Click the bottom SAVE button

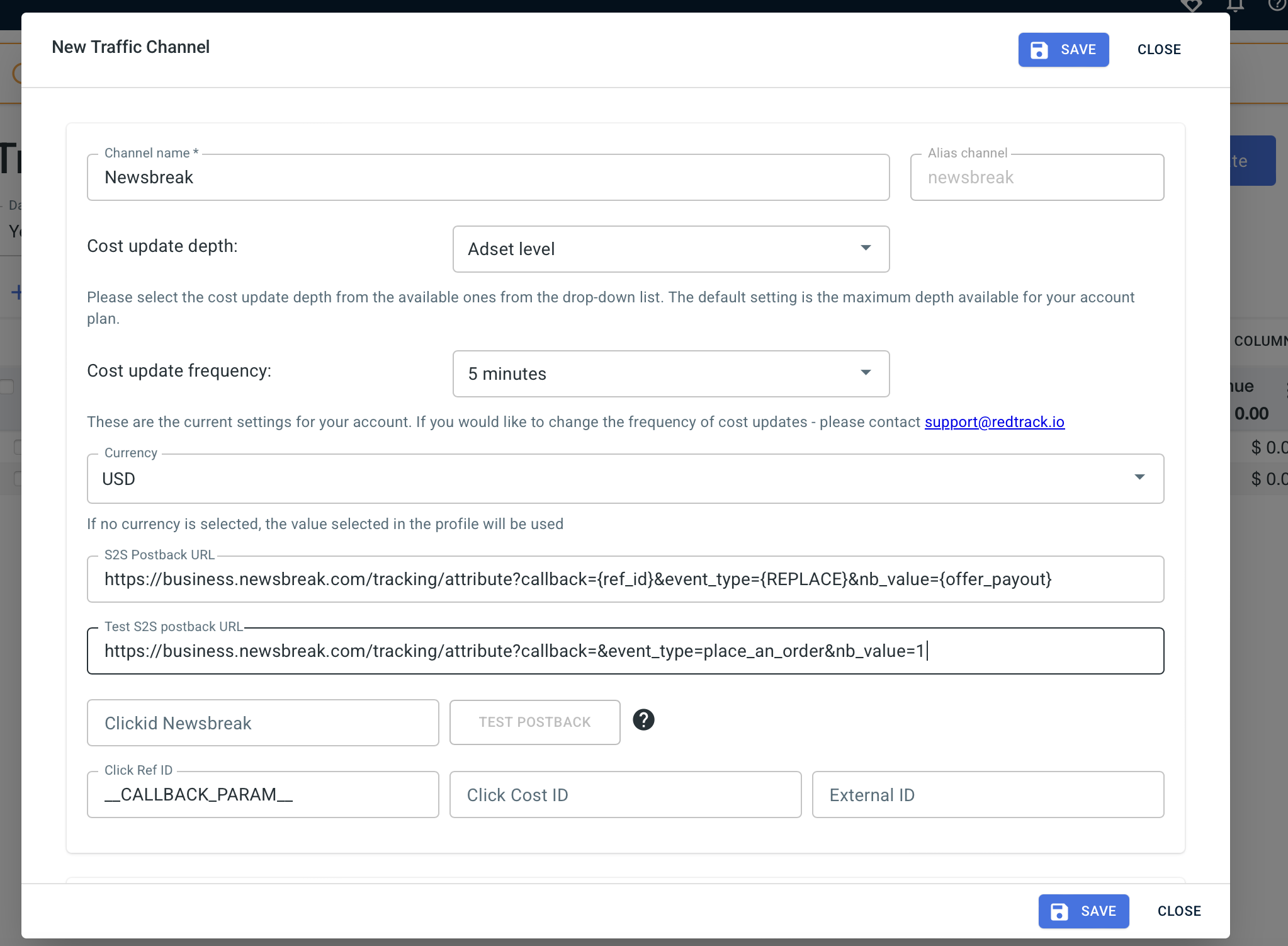click(1083, 911)
